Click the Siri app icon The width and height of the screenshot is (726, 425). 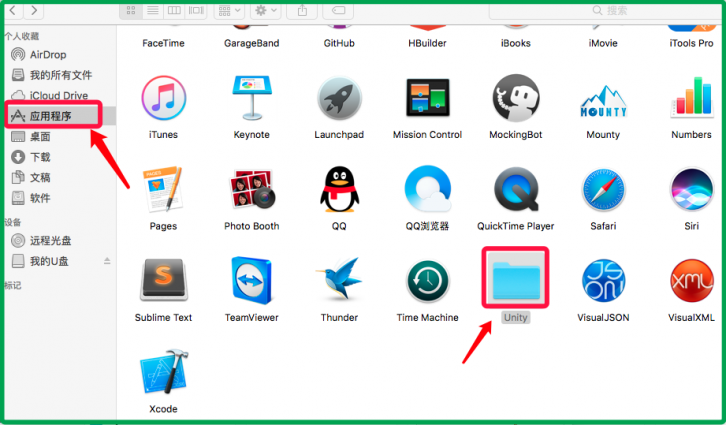click(692, 189)
